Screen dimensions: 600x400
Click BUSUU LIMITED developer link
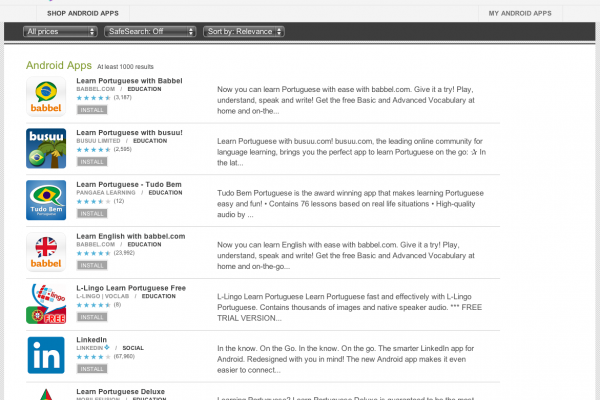98,141
